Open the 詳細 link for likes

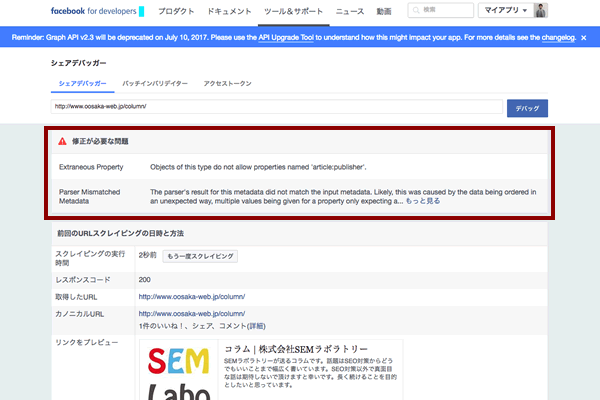(x=256, y=326)
